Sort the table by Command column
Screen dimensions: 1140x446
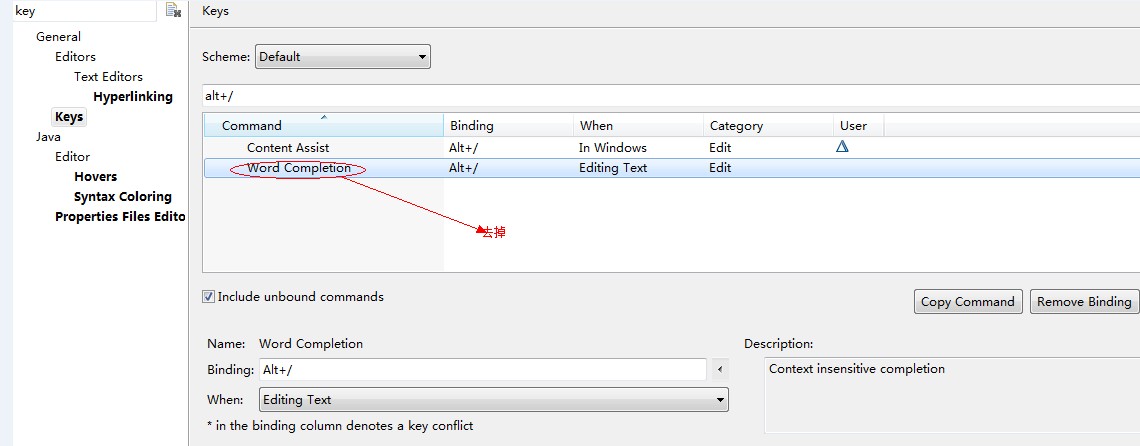pyautogui.click(x=323, y=126)
